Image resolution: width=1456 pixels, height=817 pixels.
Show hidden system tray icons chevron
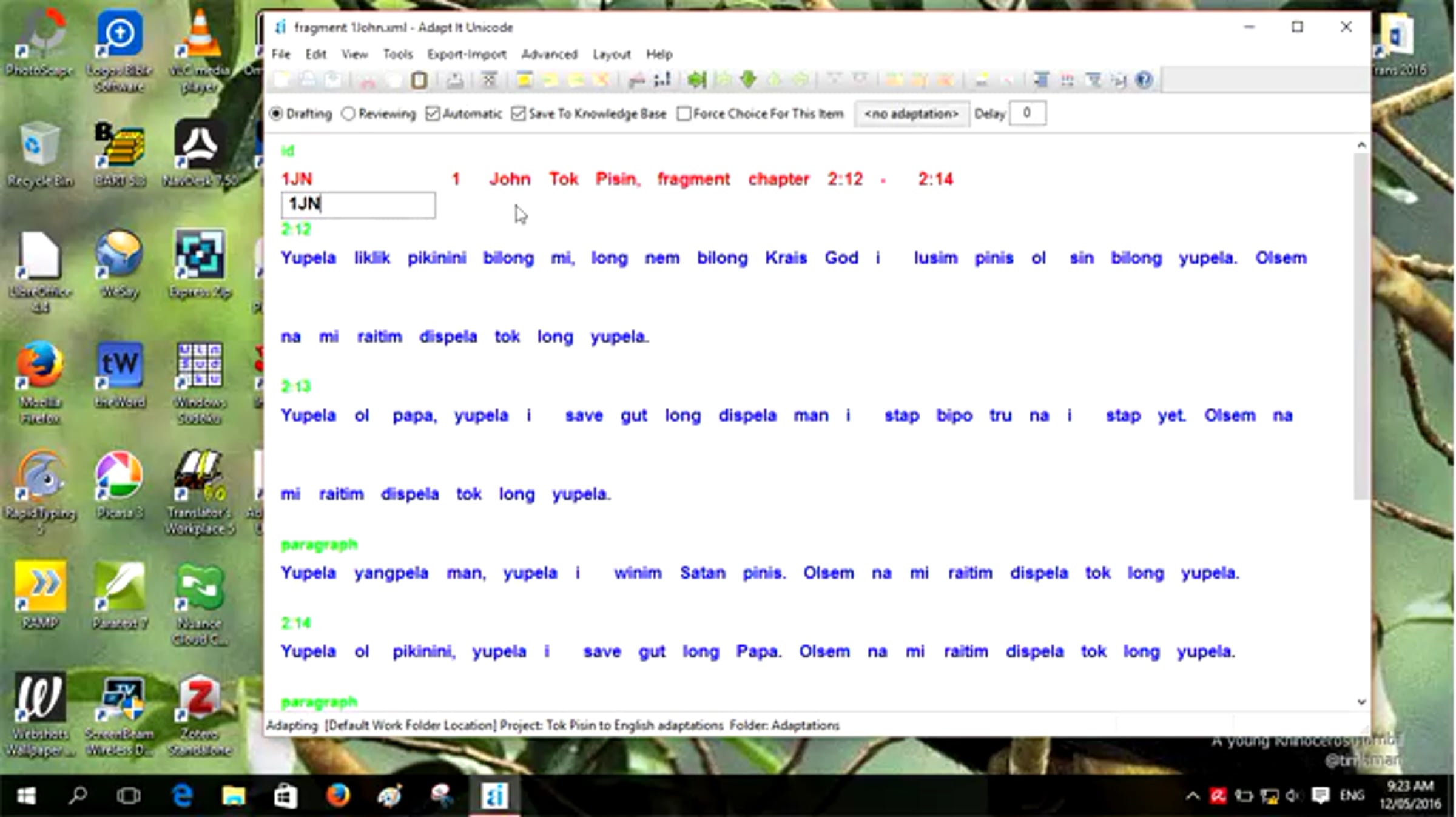(x=1192, y=796)
